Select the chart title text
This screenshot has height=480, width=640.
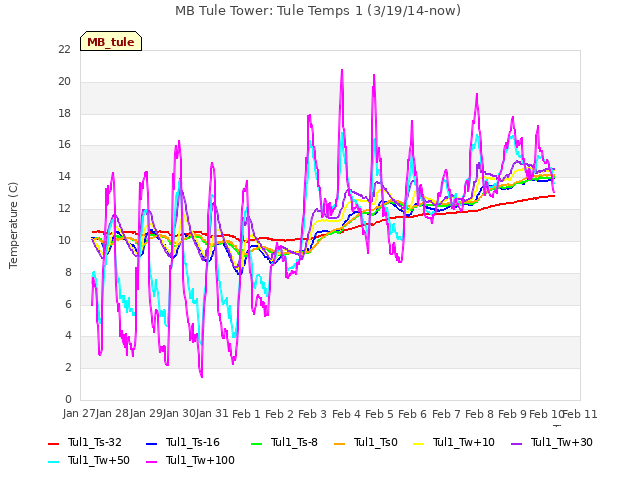(x=318, y=11)
